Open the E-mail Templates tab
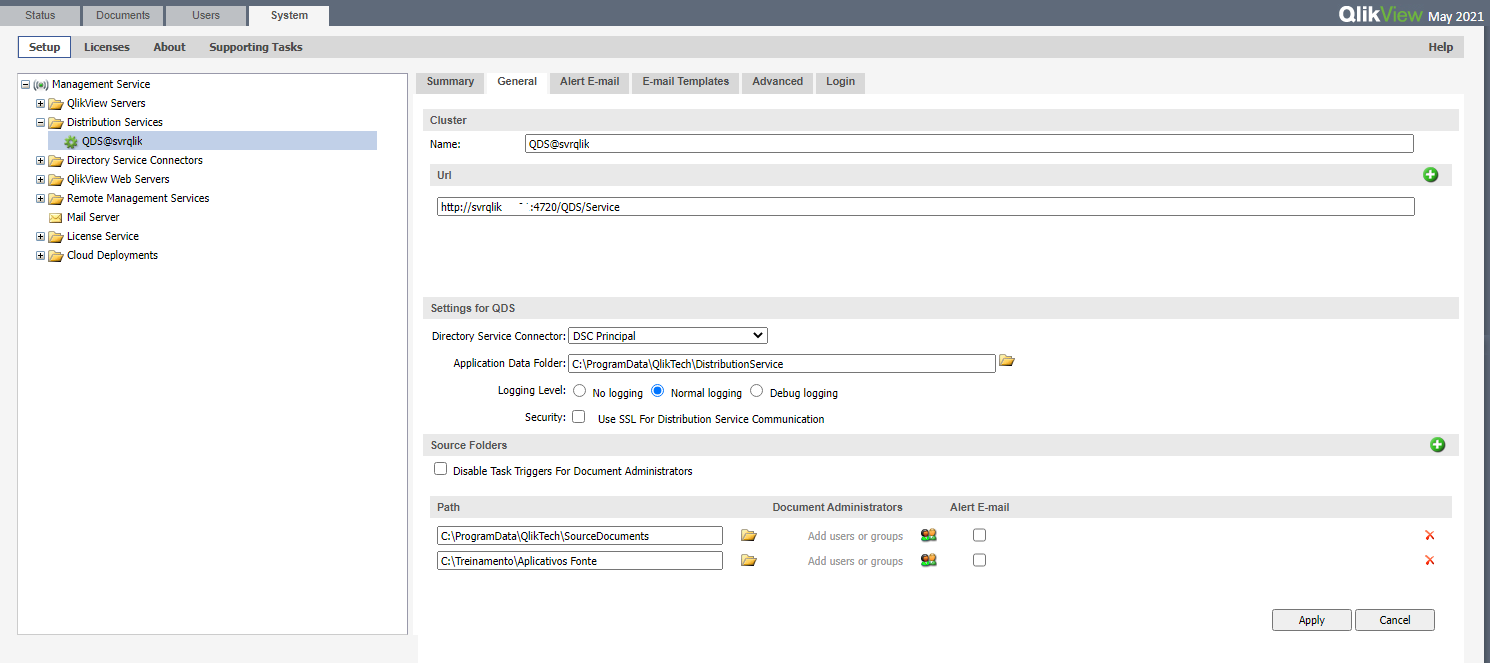Viewport: 1490px width, 663px height. pos(685,82)
